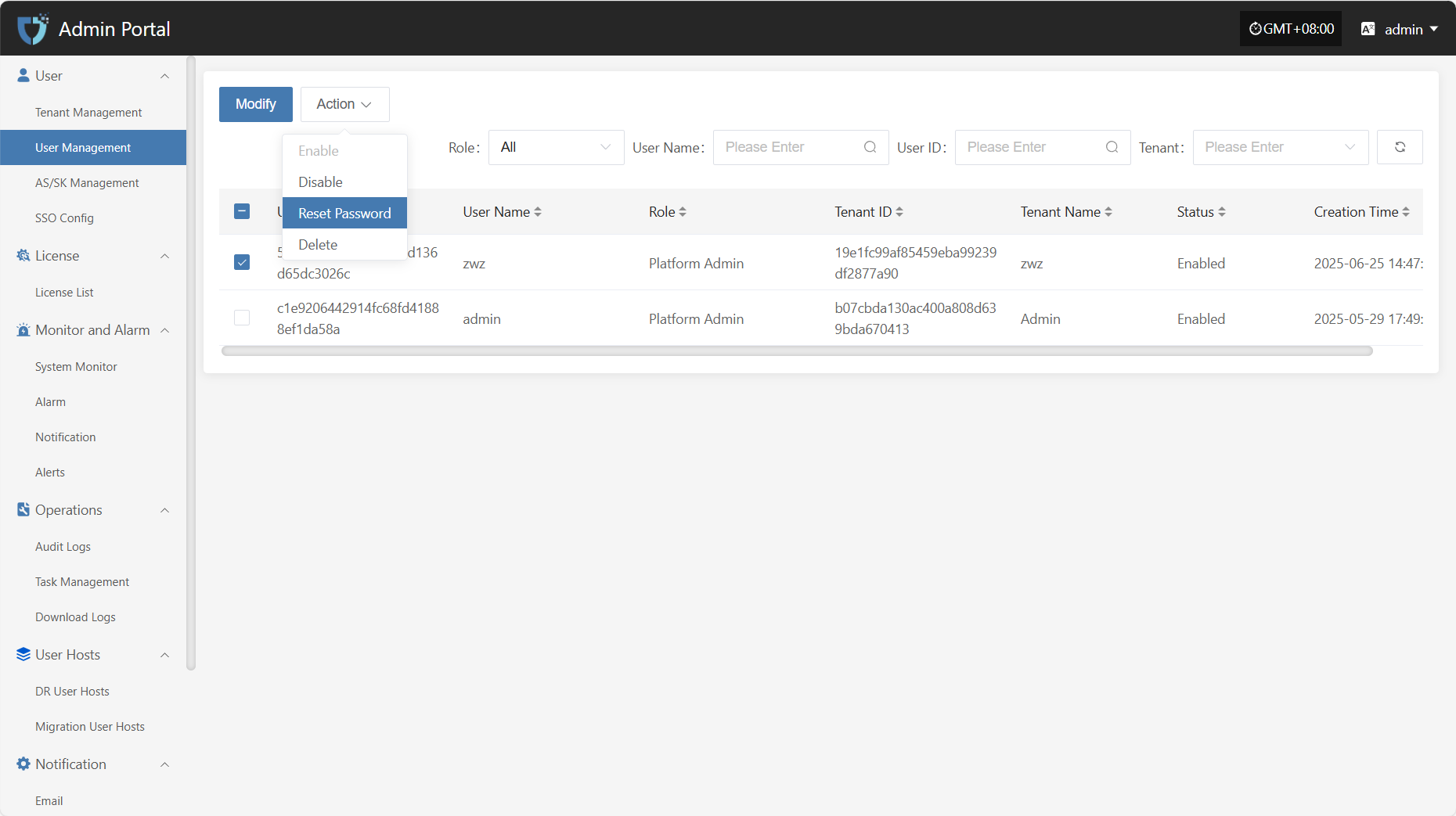Image resolution: width=1456 pixels, height=816 pixels.
Task: Collapse the License sidebar section
Action: coord(164,256)
